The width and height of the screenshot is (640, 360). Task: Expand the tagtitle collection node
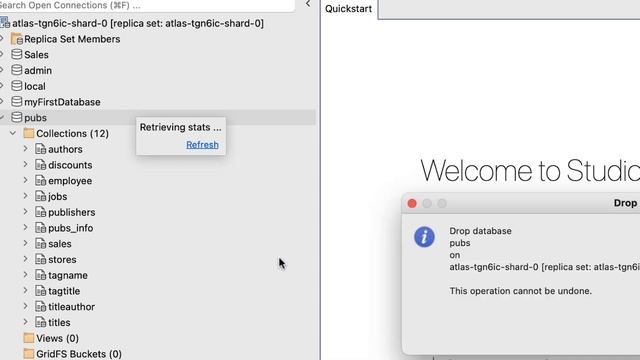click(25, 291)
